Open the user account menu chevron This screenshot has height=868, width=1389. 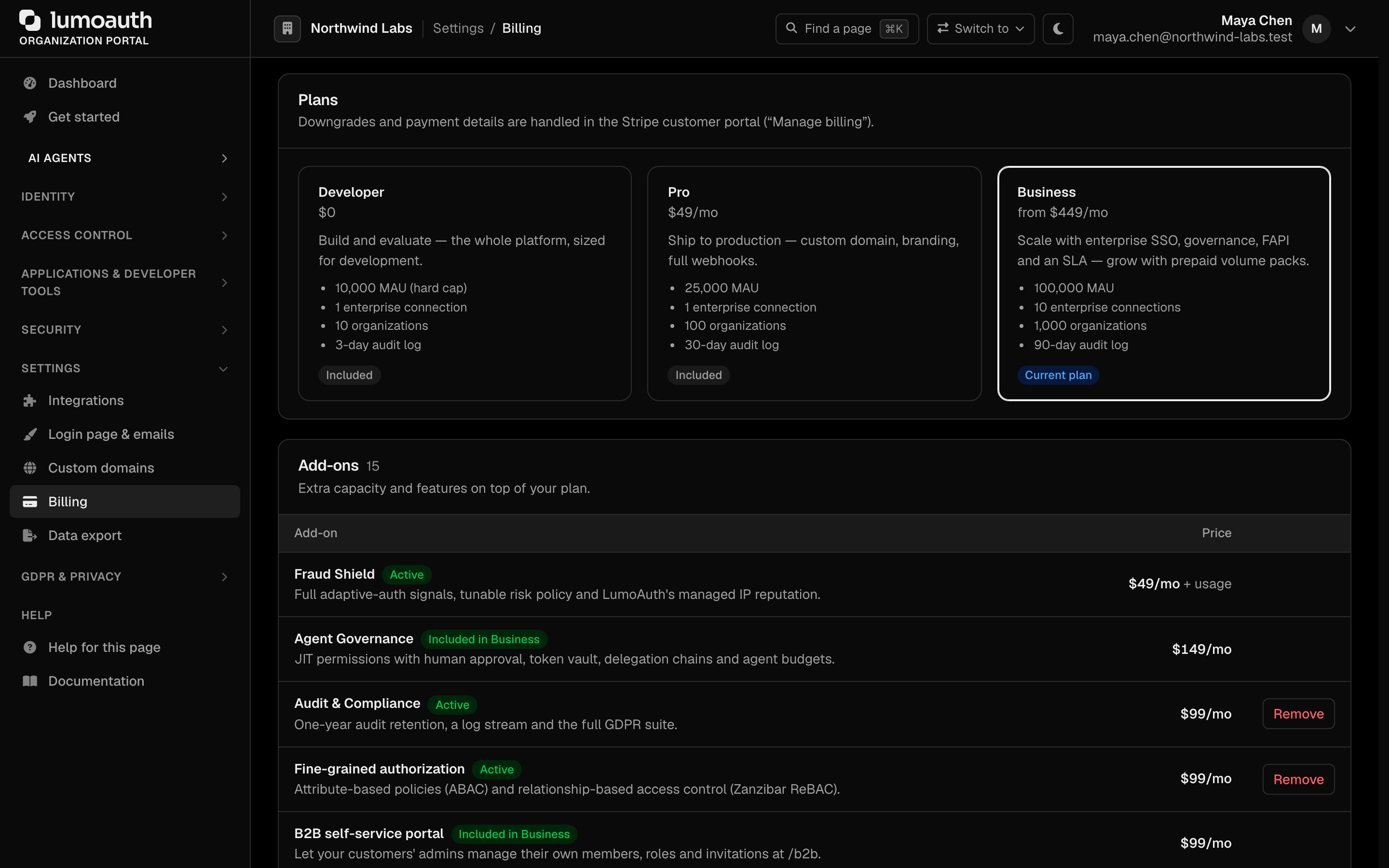click(x=1350, y=29)
